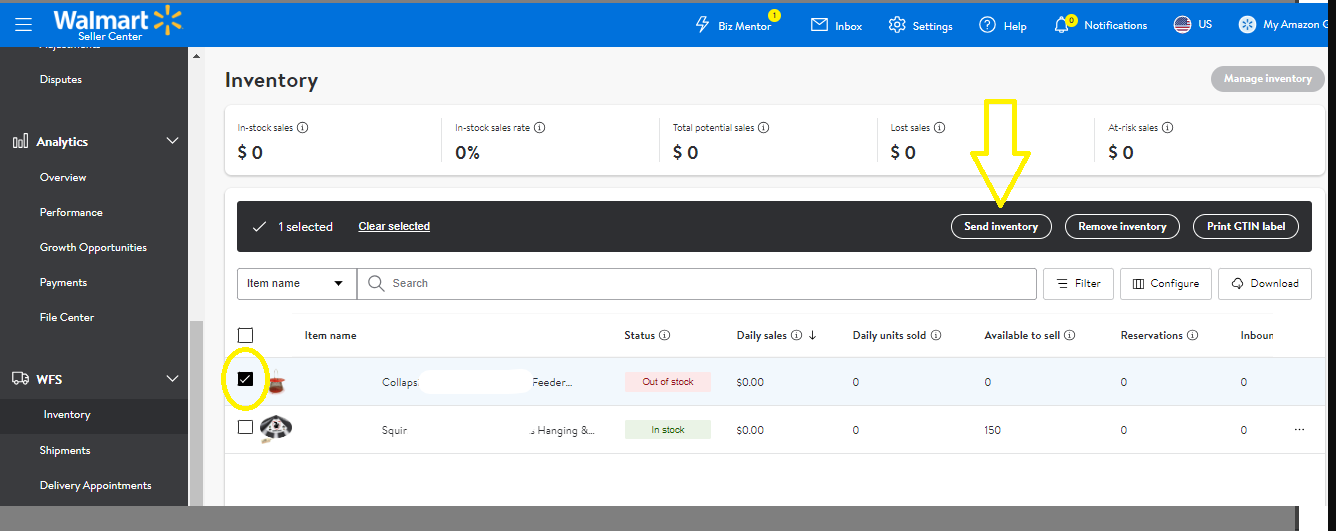
Task: View info icon beside Available to sell
Action: tap(1070, 336)
